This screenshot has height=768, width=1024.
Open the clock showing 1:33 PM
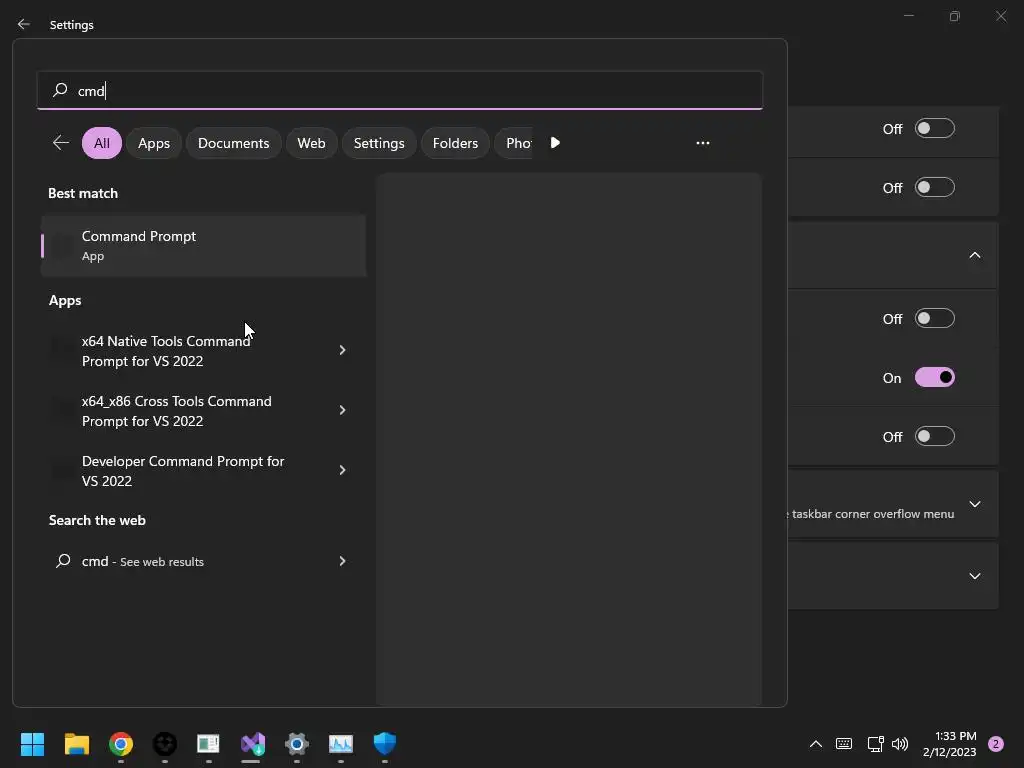950,744
